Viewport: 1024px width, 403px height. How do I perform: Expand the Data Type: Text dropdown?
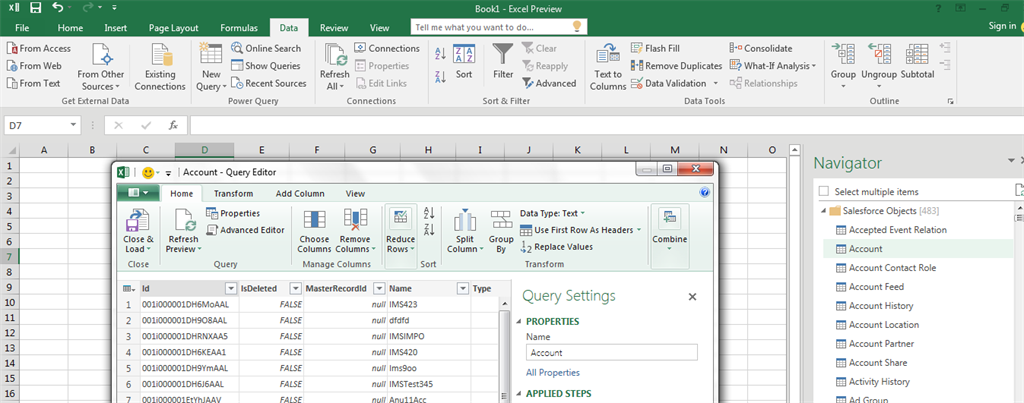pyautogui.click(x=553, y=213)
